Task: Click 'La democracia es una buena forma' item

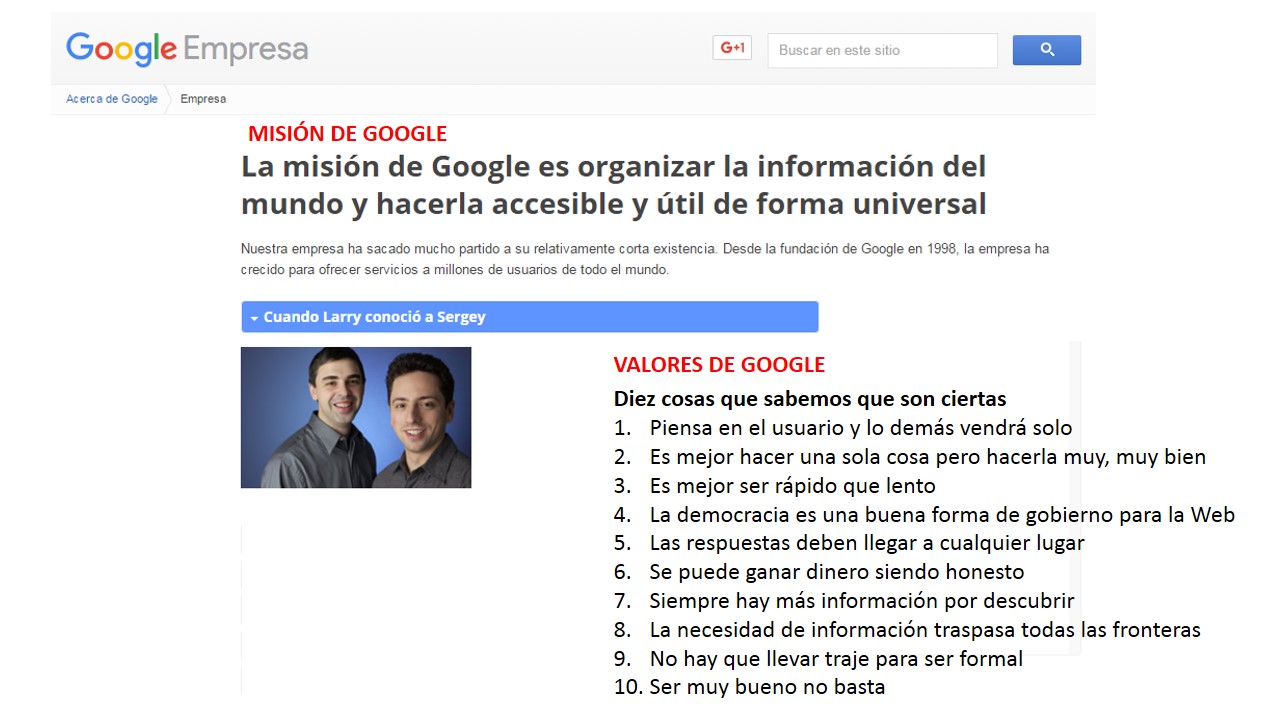Action: coord(942,515)
